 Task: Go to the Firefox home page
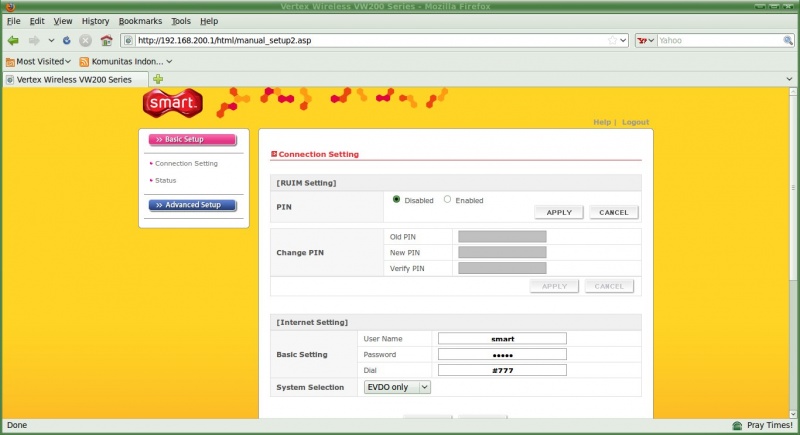[106, 41]
